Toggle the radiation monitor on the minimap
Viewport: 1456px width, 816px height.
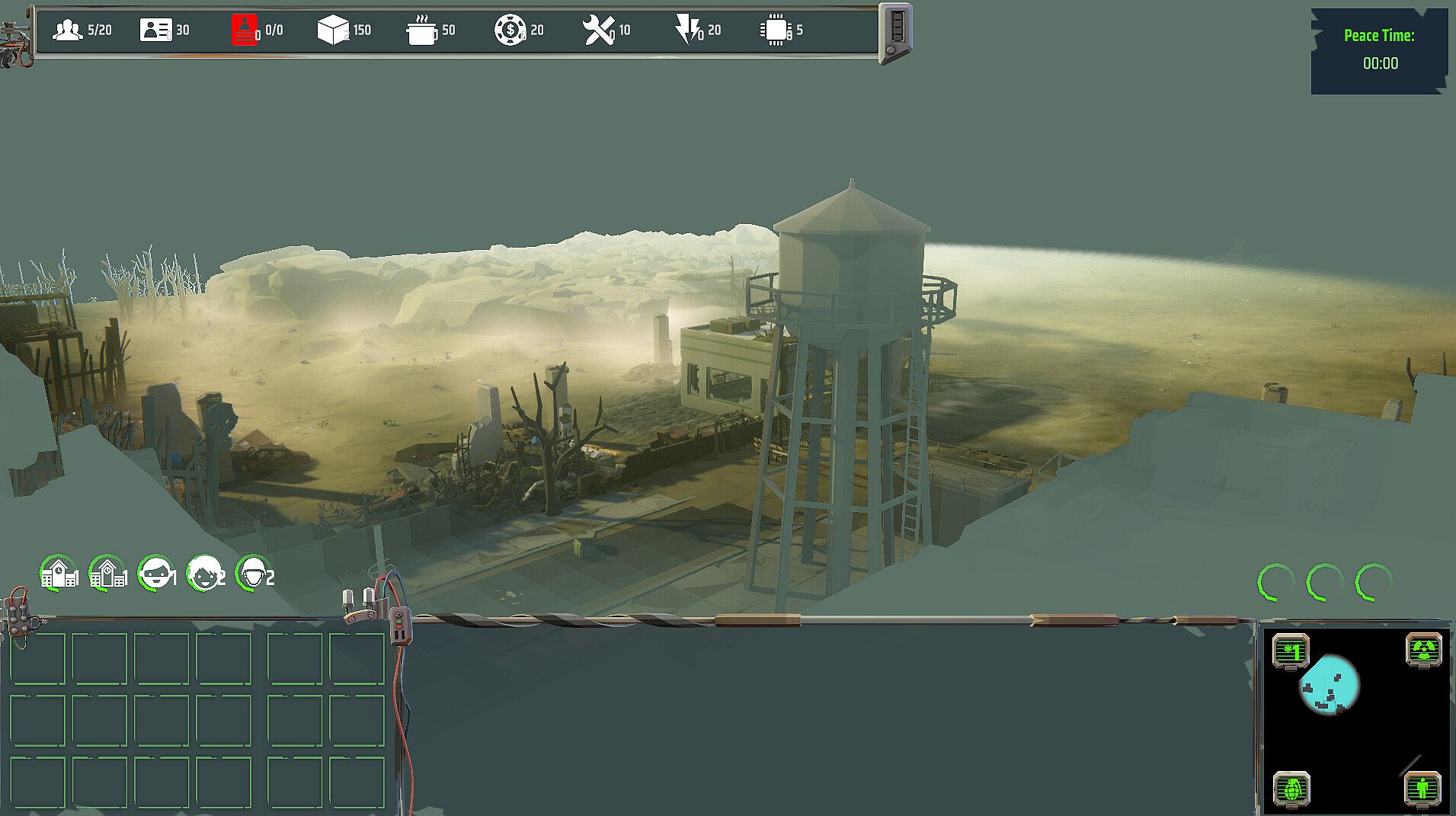pos(1423,651)
